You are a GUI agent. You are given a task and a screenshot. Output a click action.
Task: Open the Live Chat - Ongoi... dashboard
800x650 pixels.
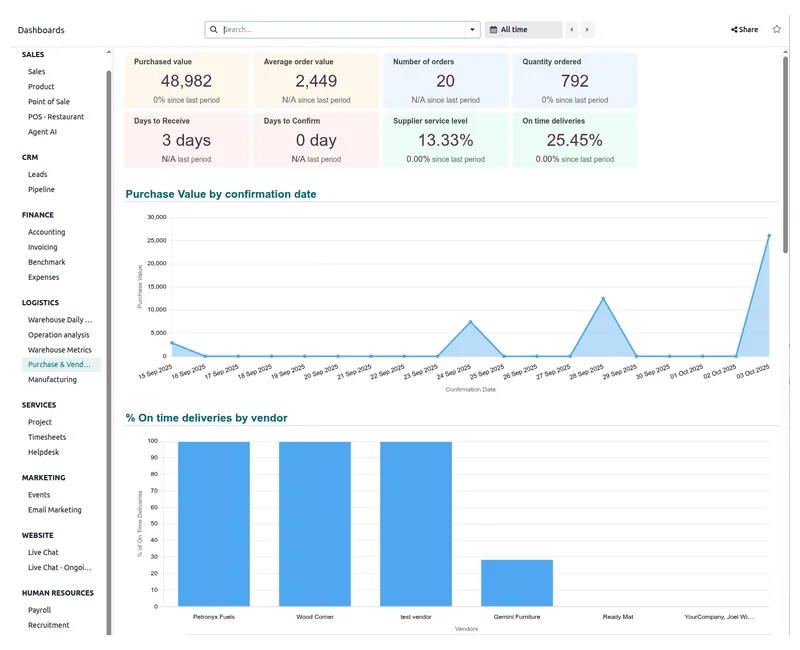pos(60,567)
